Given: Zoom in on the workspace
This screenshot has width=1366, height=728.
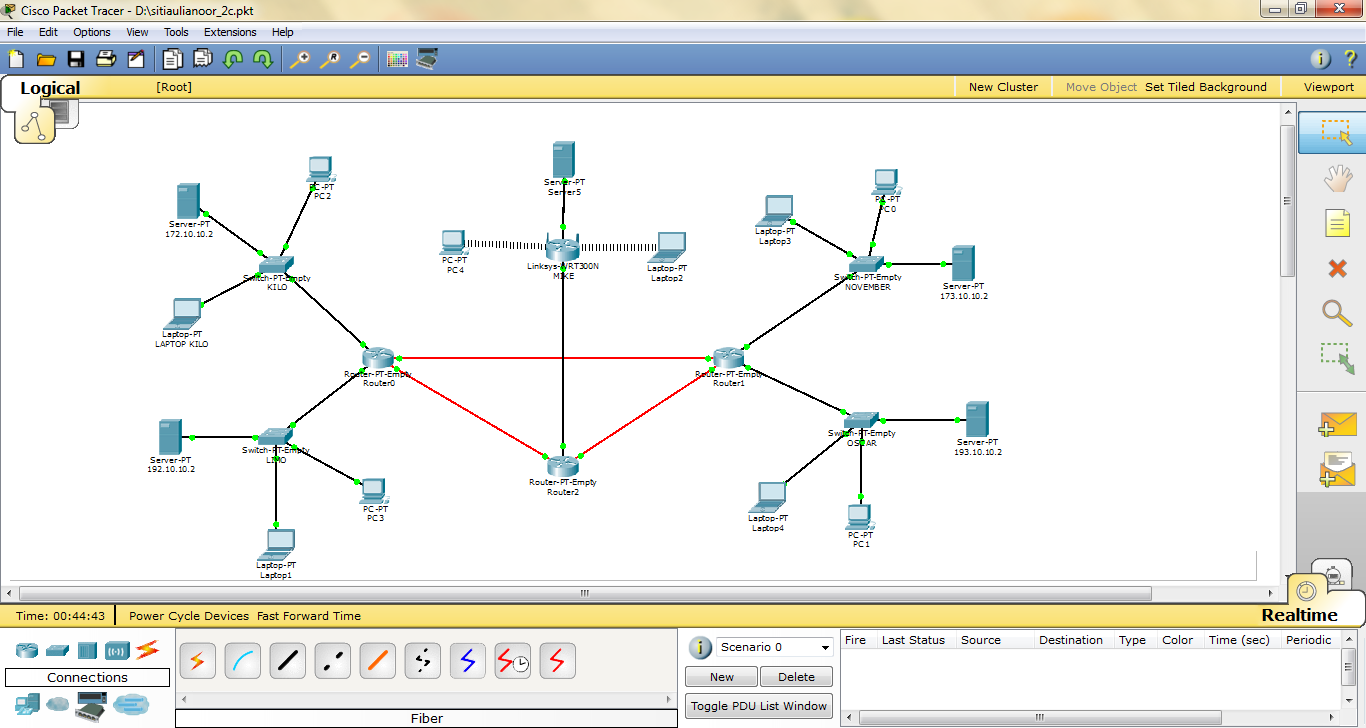Looking at the screenshot, I should point(299,59).
